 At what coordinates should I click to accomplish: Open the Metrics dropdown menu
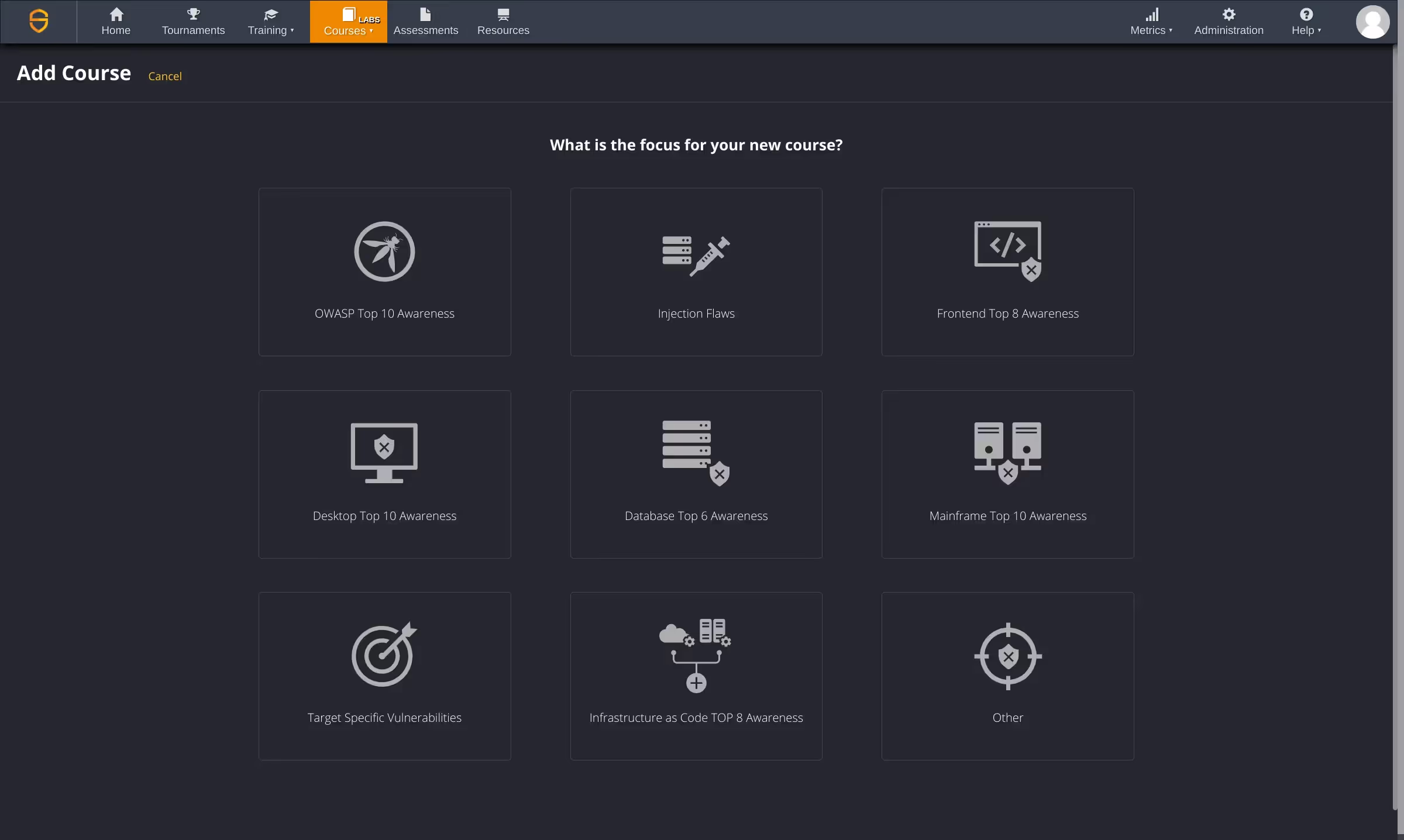[1151, 22]
